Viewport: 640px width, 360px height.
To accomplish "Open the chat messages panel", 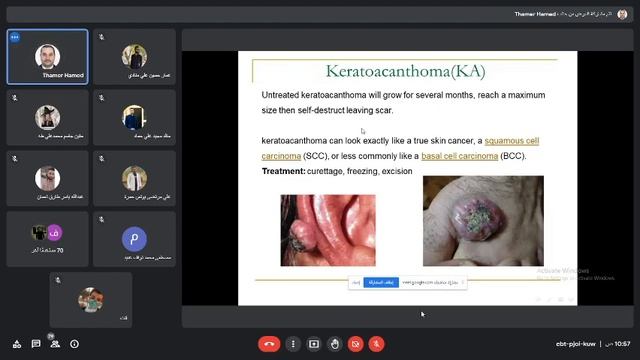I will (36, 344).
